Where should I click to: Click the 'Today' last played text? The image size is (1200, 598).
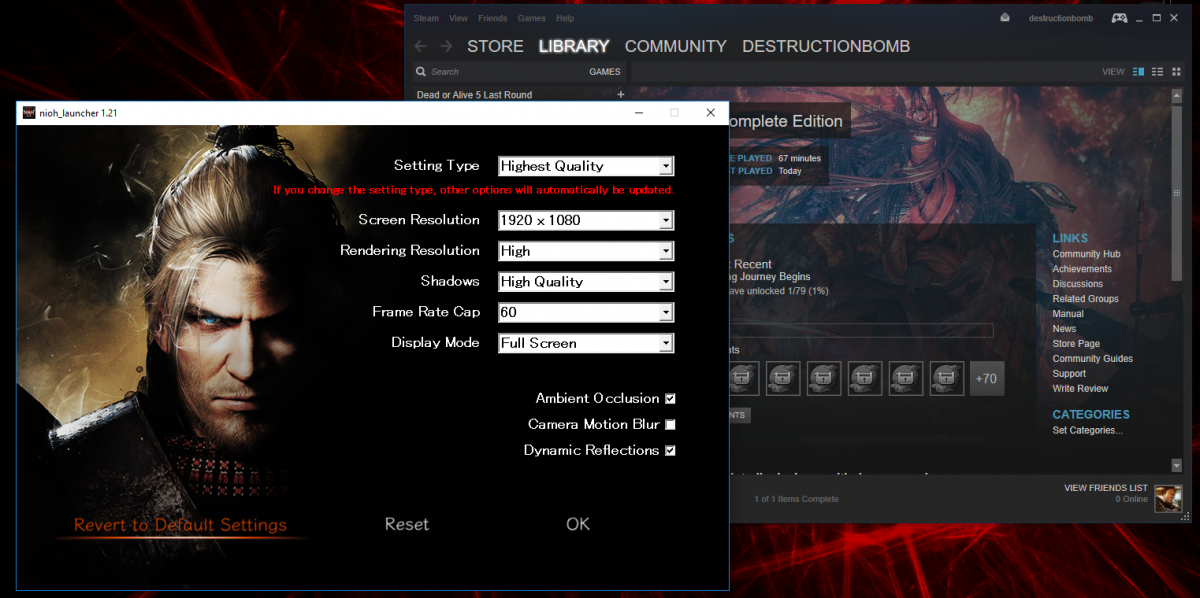pos(790,171)
